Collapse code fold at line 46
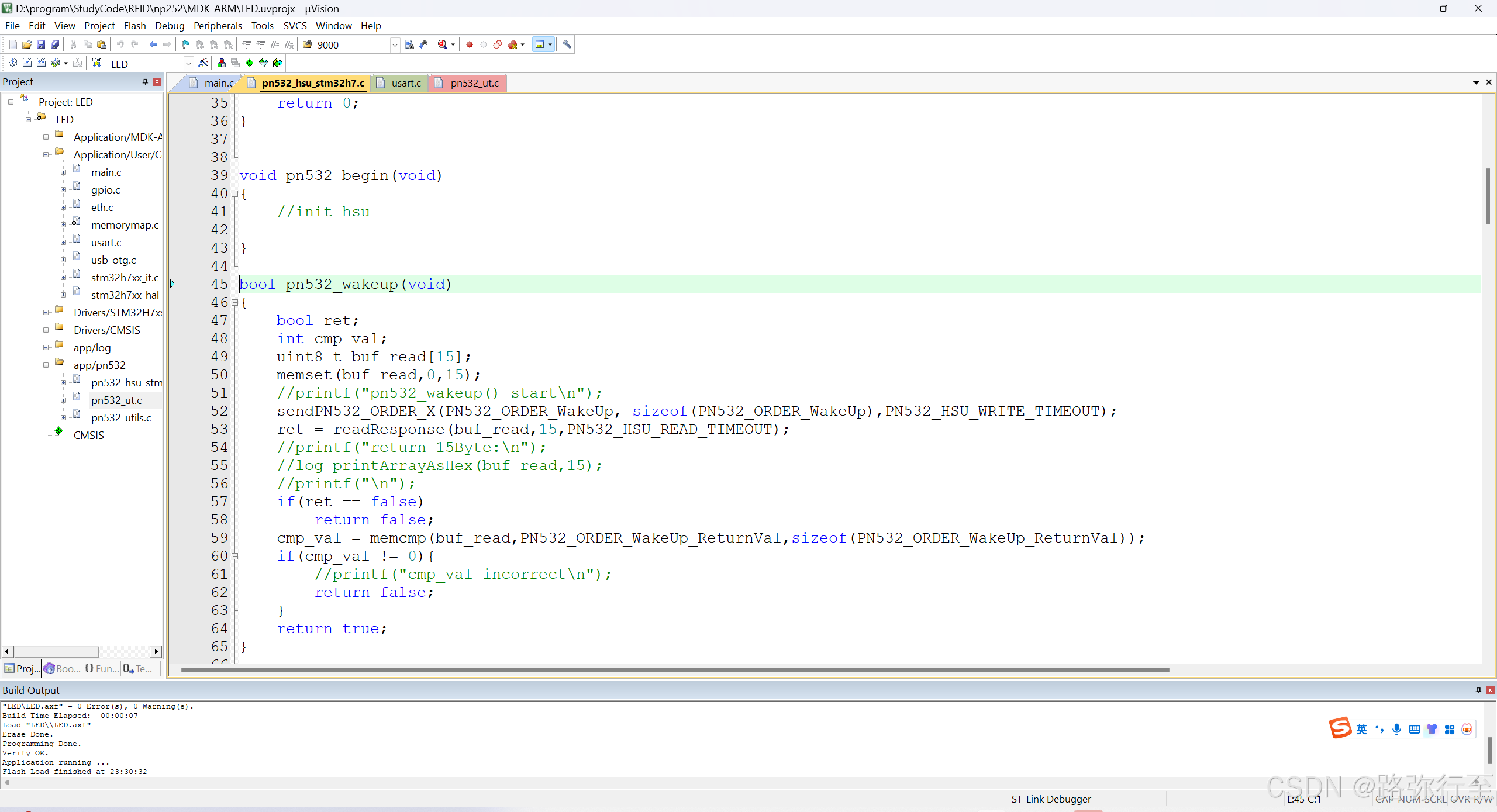 point(235,303)
